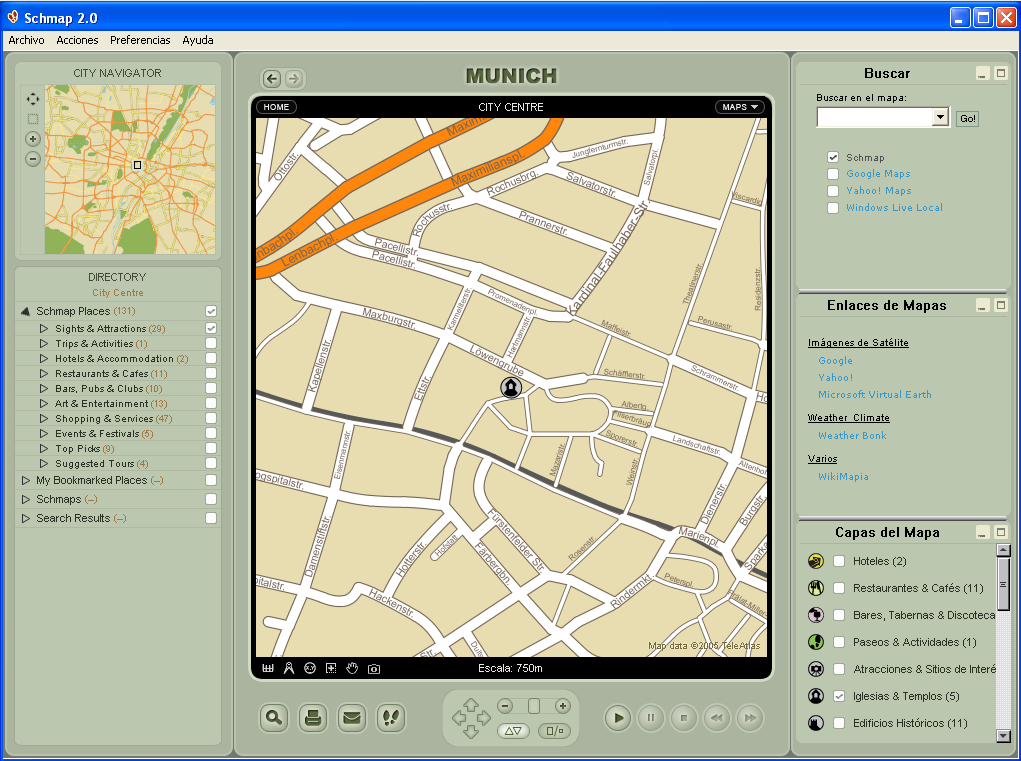Uncheck Iglesias & Templos layer
Screen dimensions: 1021x761
pyautogui.click(x=839, y=696)
